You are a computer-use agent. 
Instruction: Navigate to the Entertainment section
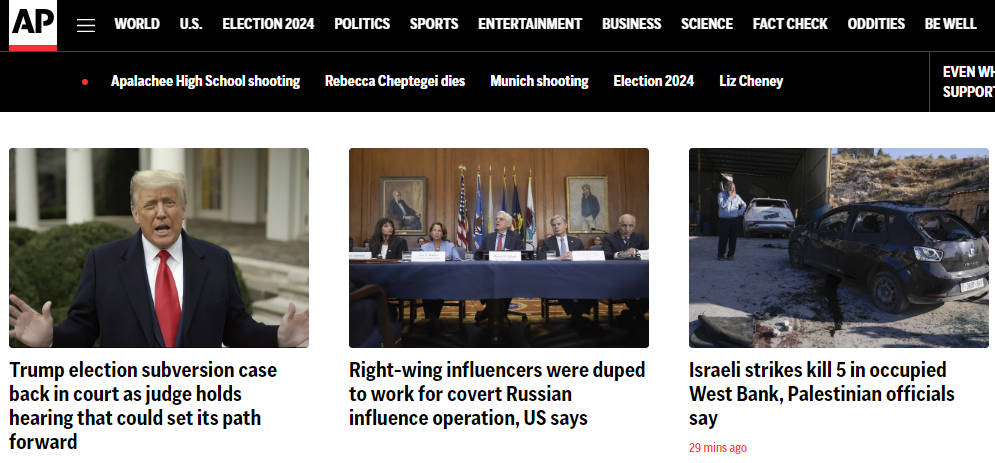[x=530, y=24]
